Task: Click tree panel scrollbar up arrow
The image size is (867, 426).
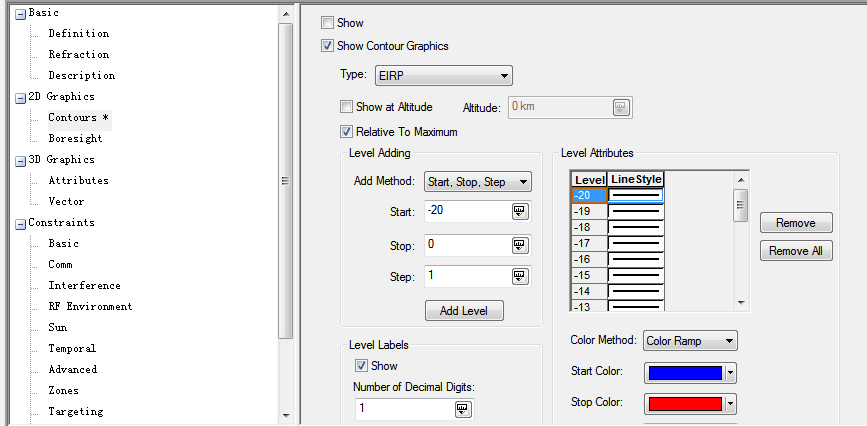Action: click(286, 14)
